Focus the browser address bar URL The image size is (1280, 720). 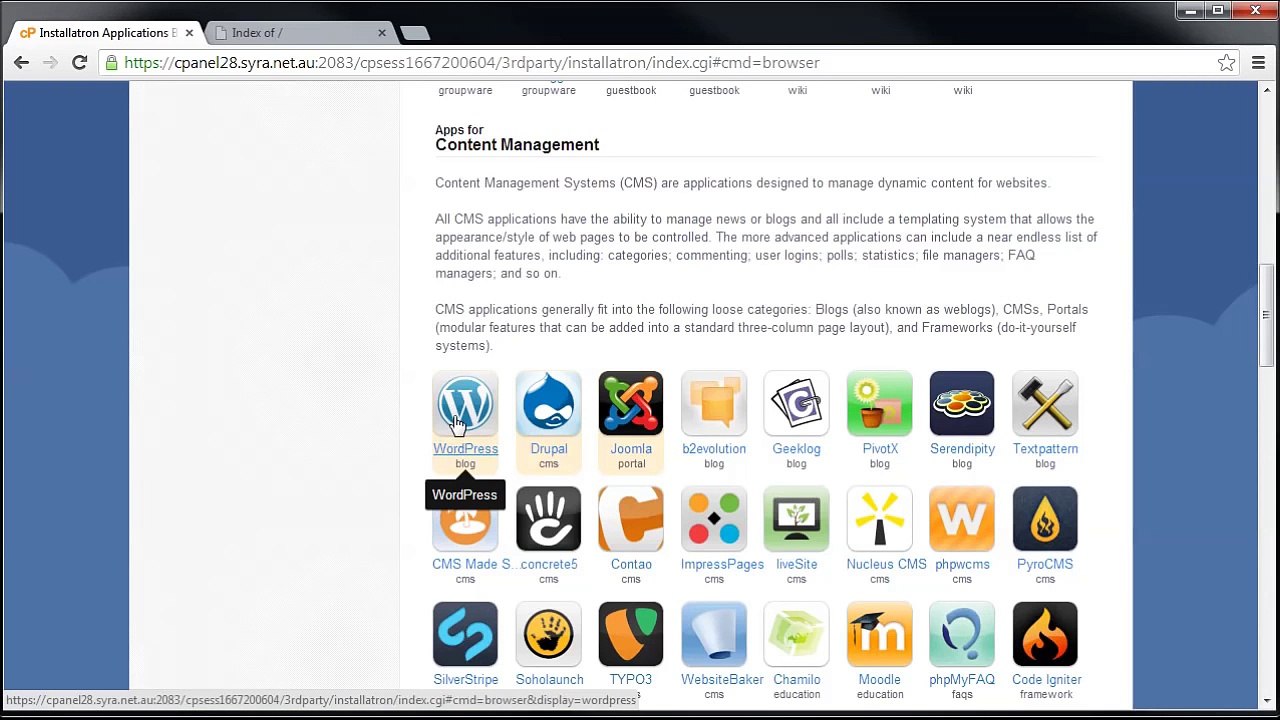point(660,63)
